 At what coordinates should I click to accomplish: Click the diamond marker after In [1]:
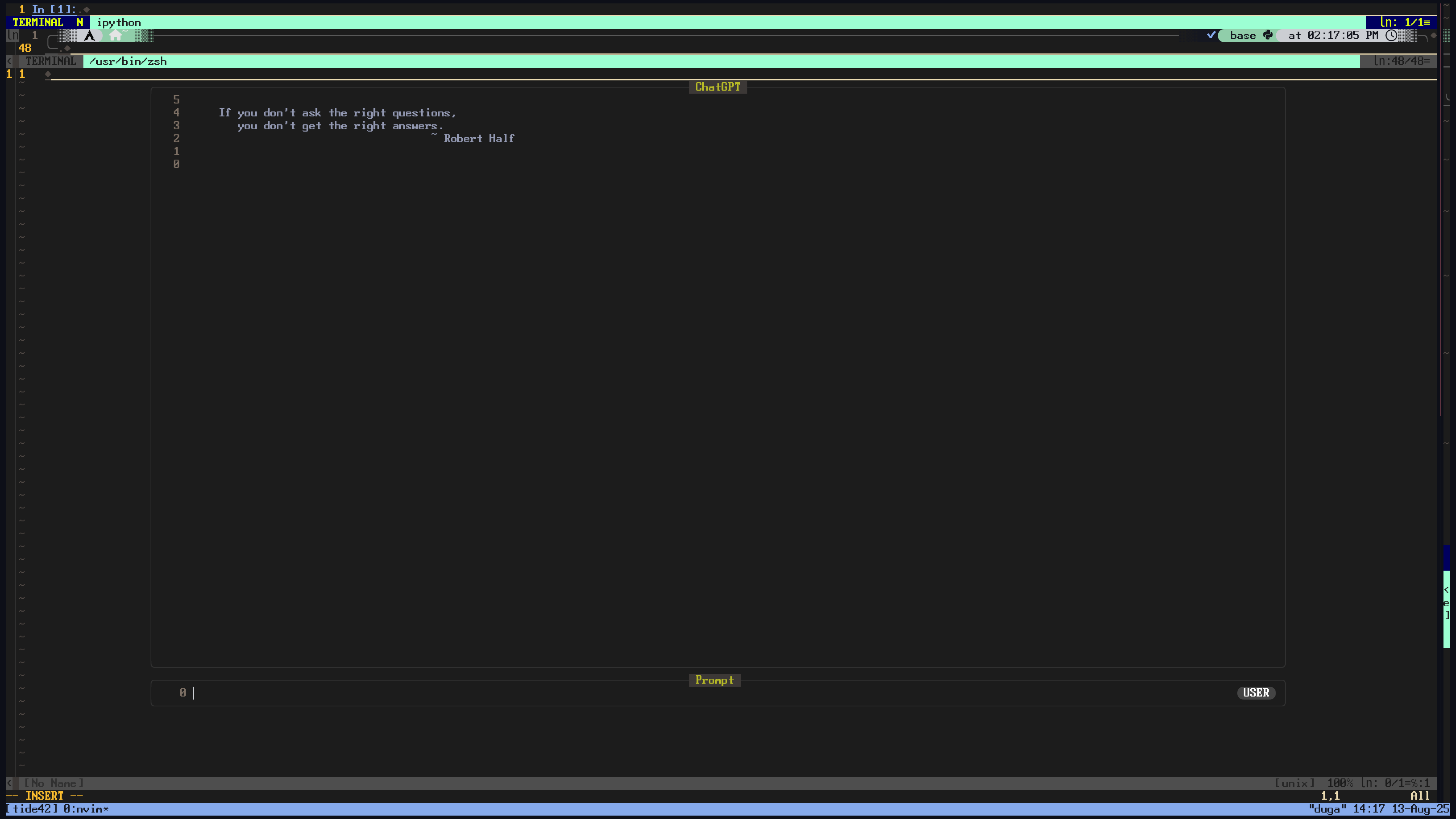(x=86, y=9)
